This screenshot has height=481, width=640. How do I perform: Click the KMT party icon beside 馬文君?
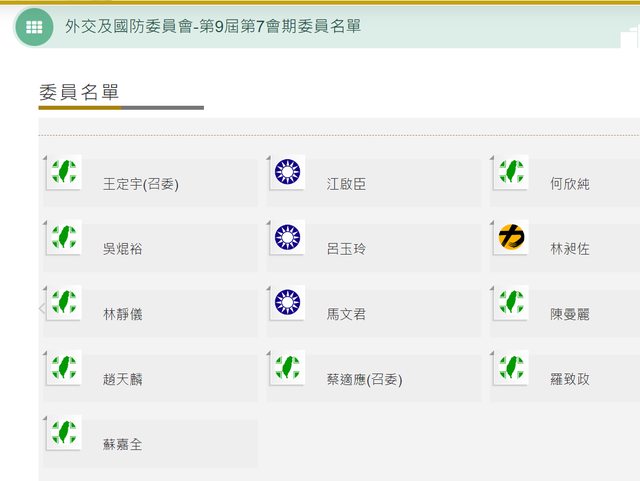pyautogui.click(x=287, y=302)
